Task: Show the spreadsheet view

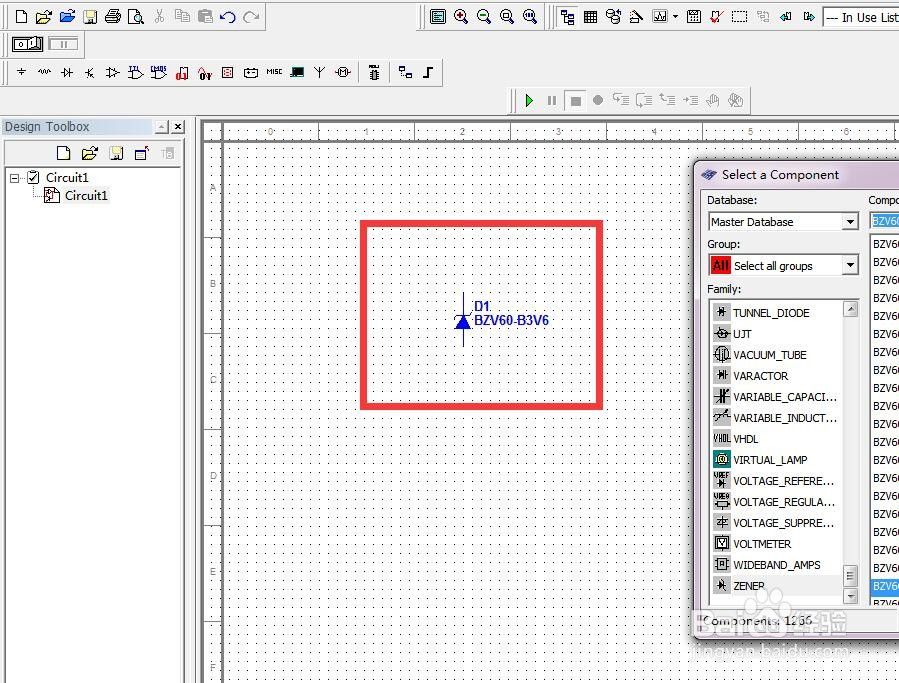Action: tap(591, 17)
